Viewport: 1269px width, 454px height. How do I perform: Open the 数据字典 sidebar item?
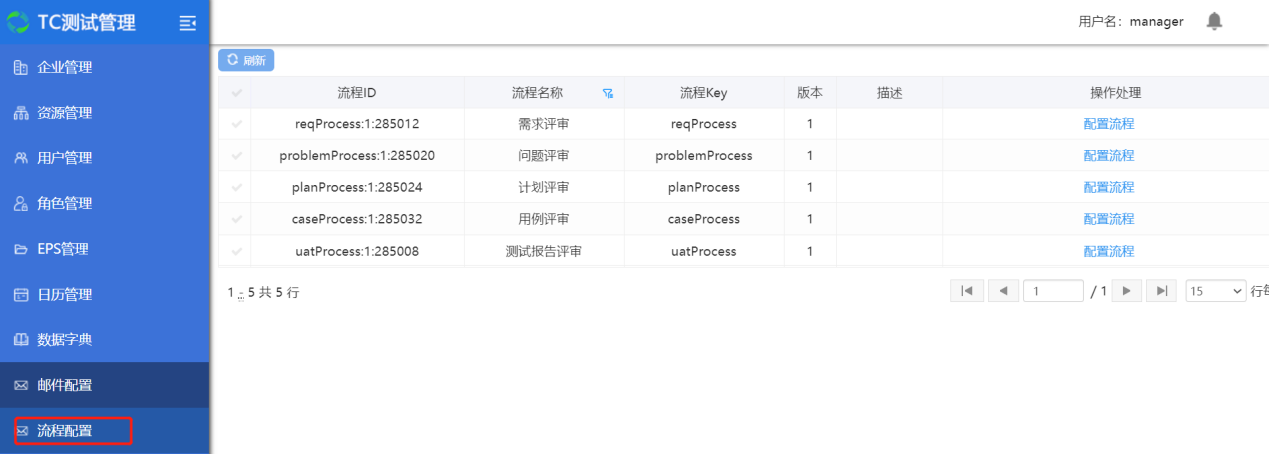click(x=65, y=340)
